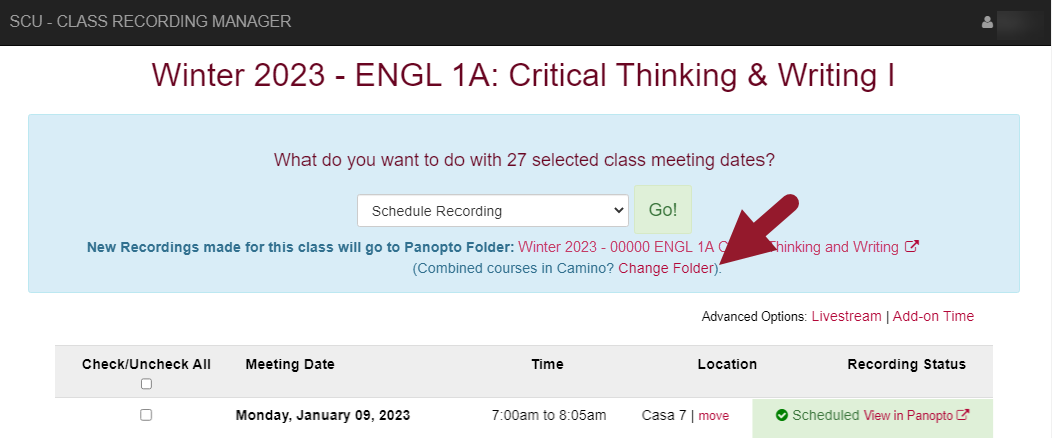Click the external-link icon after Panopto folder name
This screenshot has height=438, width=1052.
pyautogui.click(x=911, y=247)
